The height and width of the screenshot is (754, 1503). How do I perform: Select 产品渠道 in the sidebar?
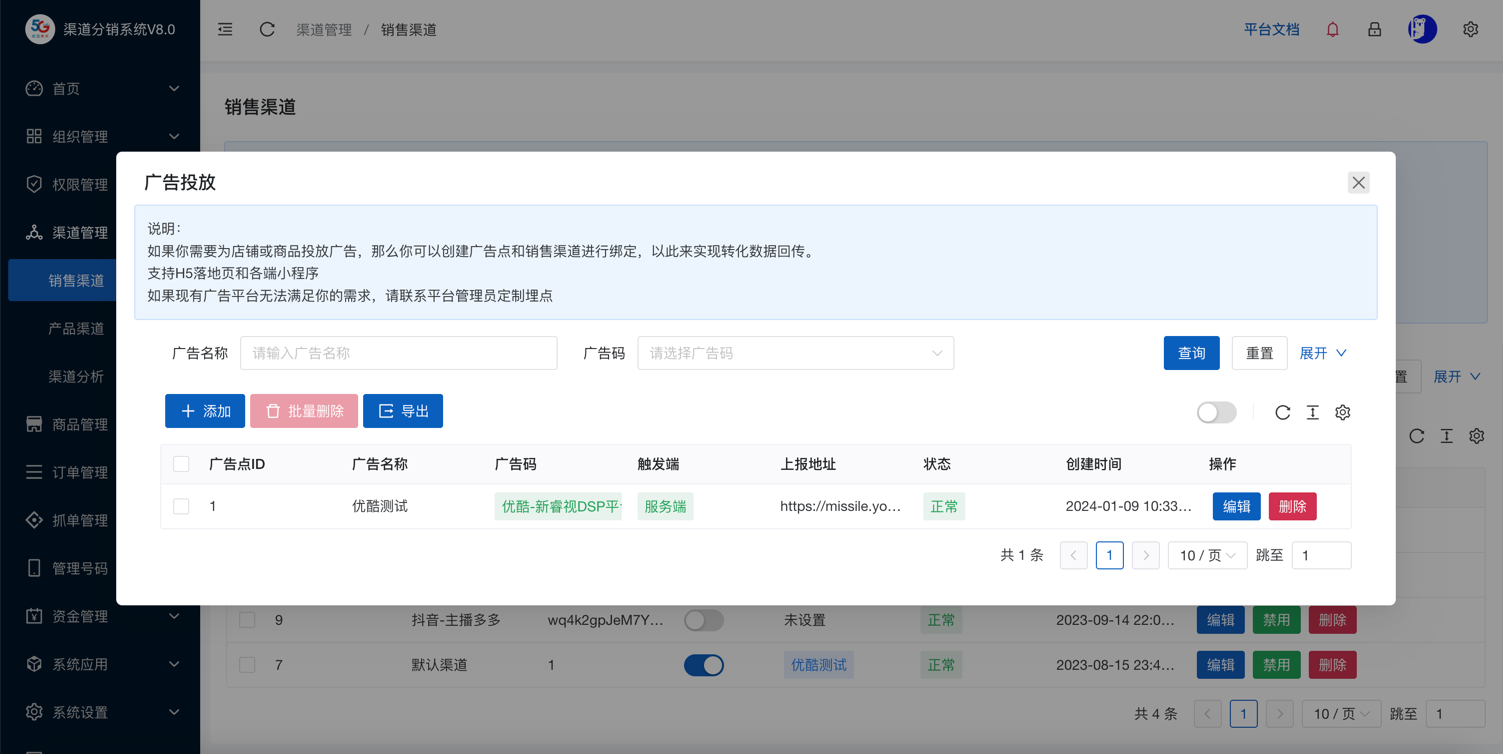[76, 328]
